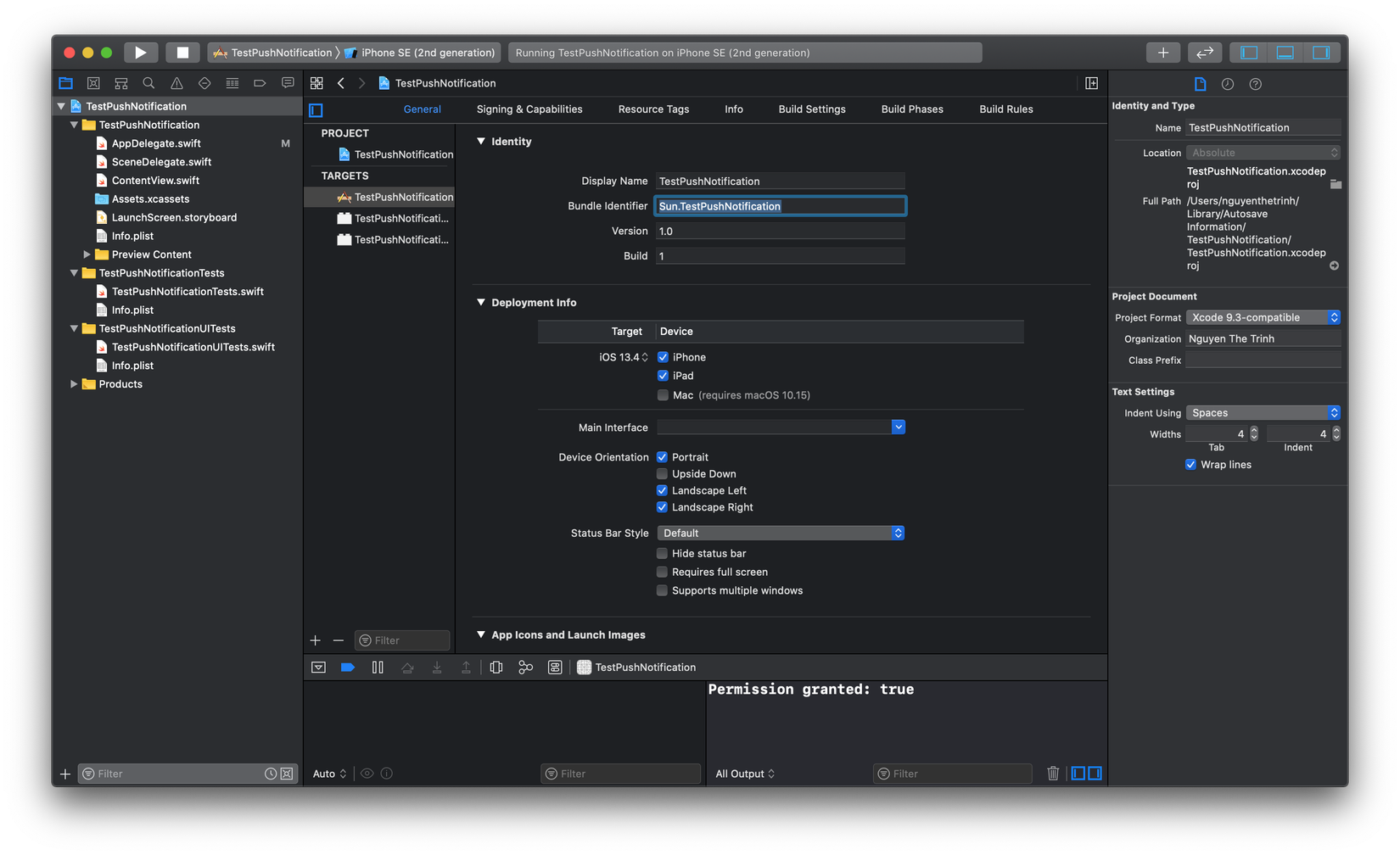
Task: Open the Build Settings tab
Action: 811,109
